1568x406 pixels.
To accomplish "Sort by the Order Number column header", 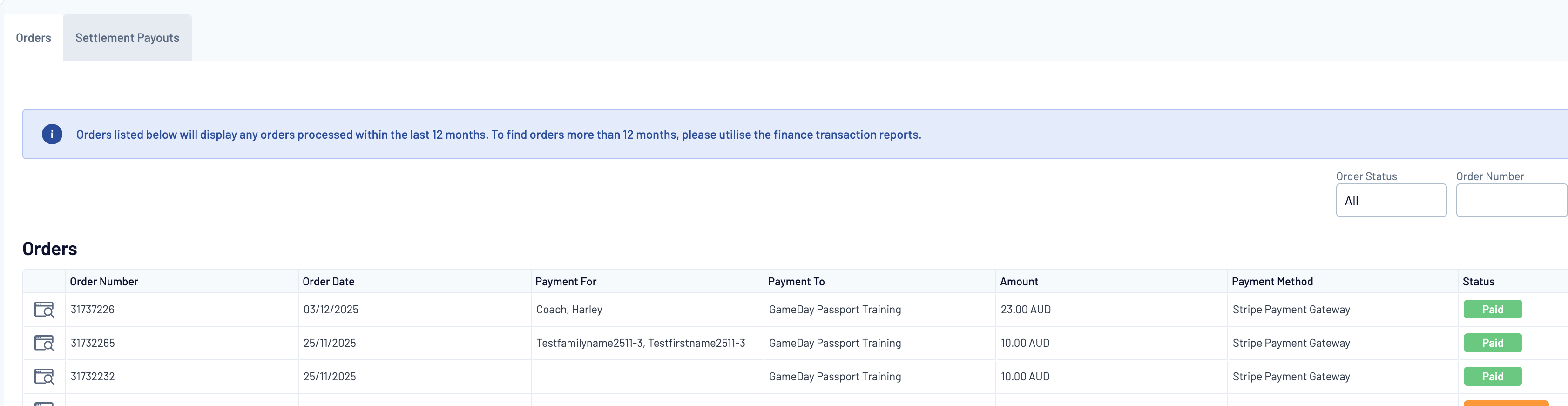I will (x=104, y=282).
